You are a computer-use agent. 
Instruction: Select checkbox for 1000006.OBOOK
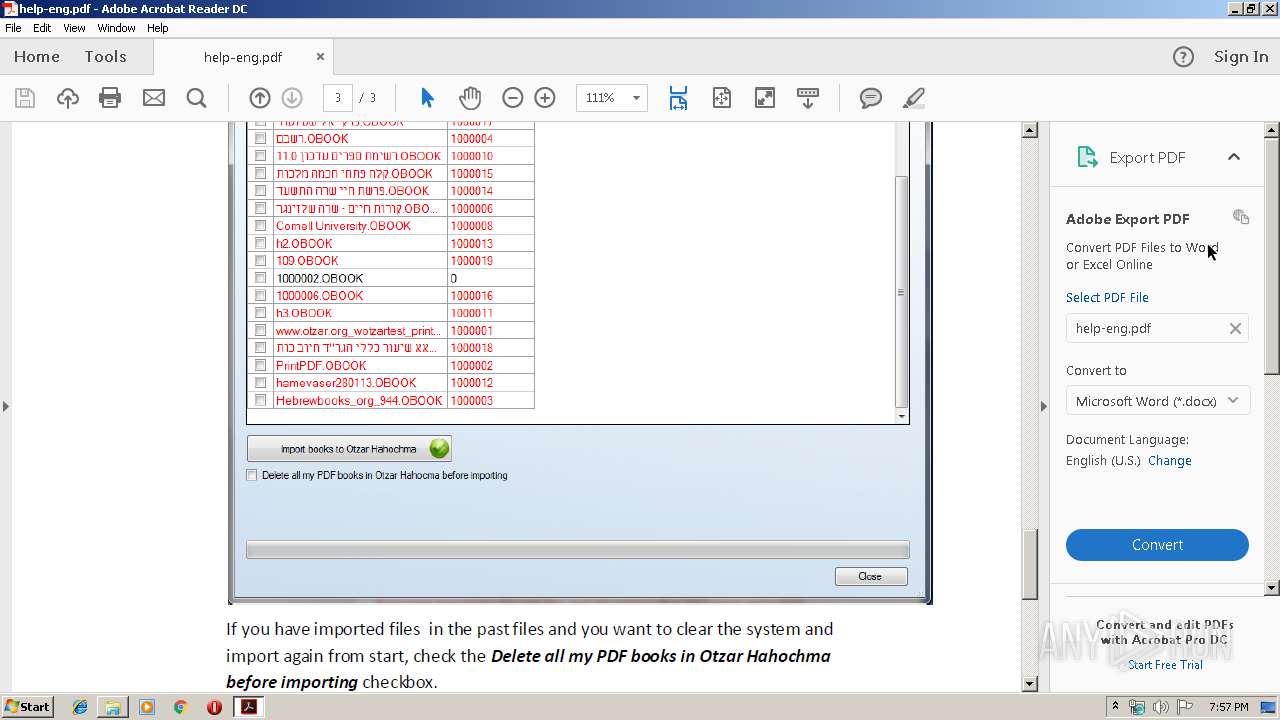click(260, 295)
